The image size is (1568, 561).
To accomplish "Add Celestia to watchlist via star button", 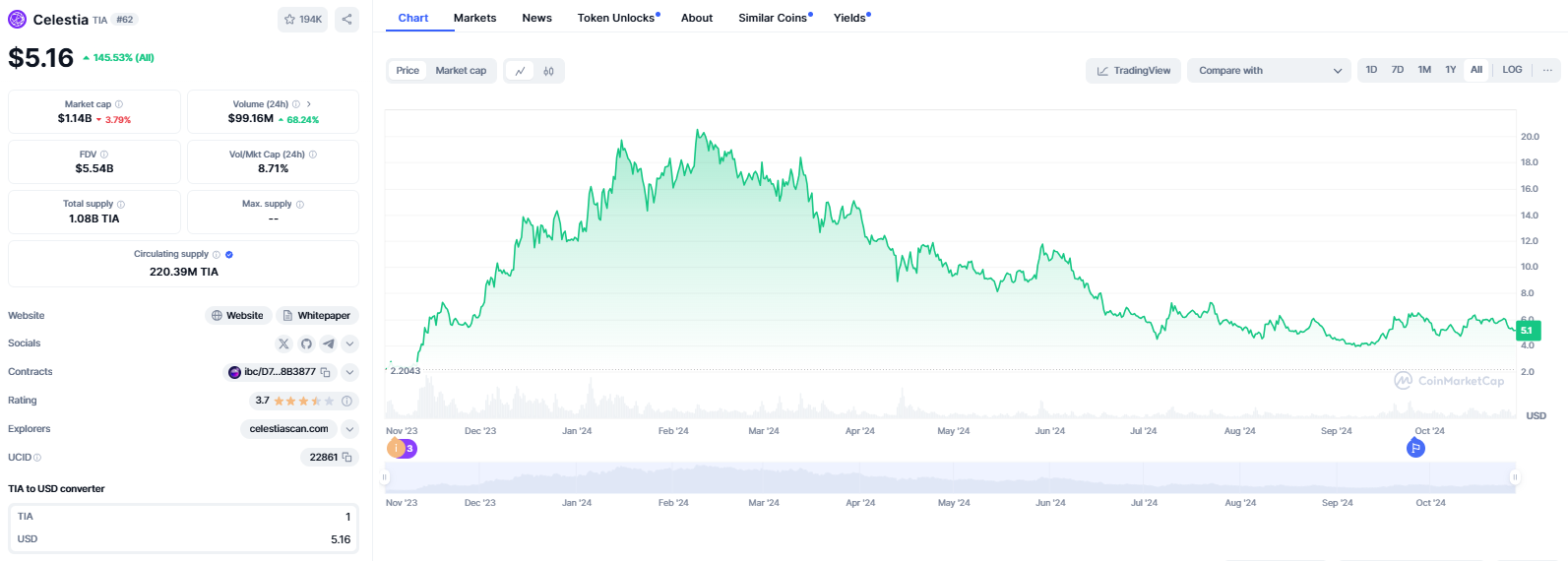I will tap(302, 19).
